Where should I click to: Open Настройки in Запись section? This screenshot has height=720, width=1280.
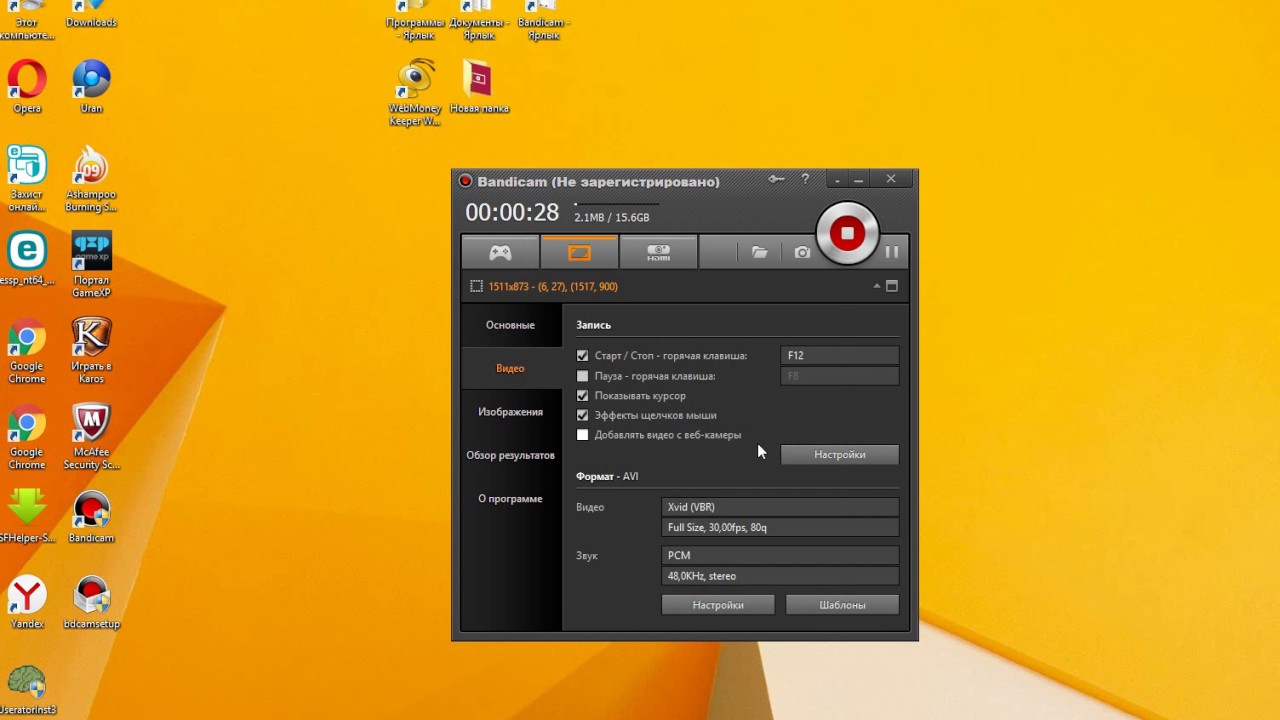point(840,455)
